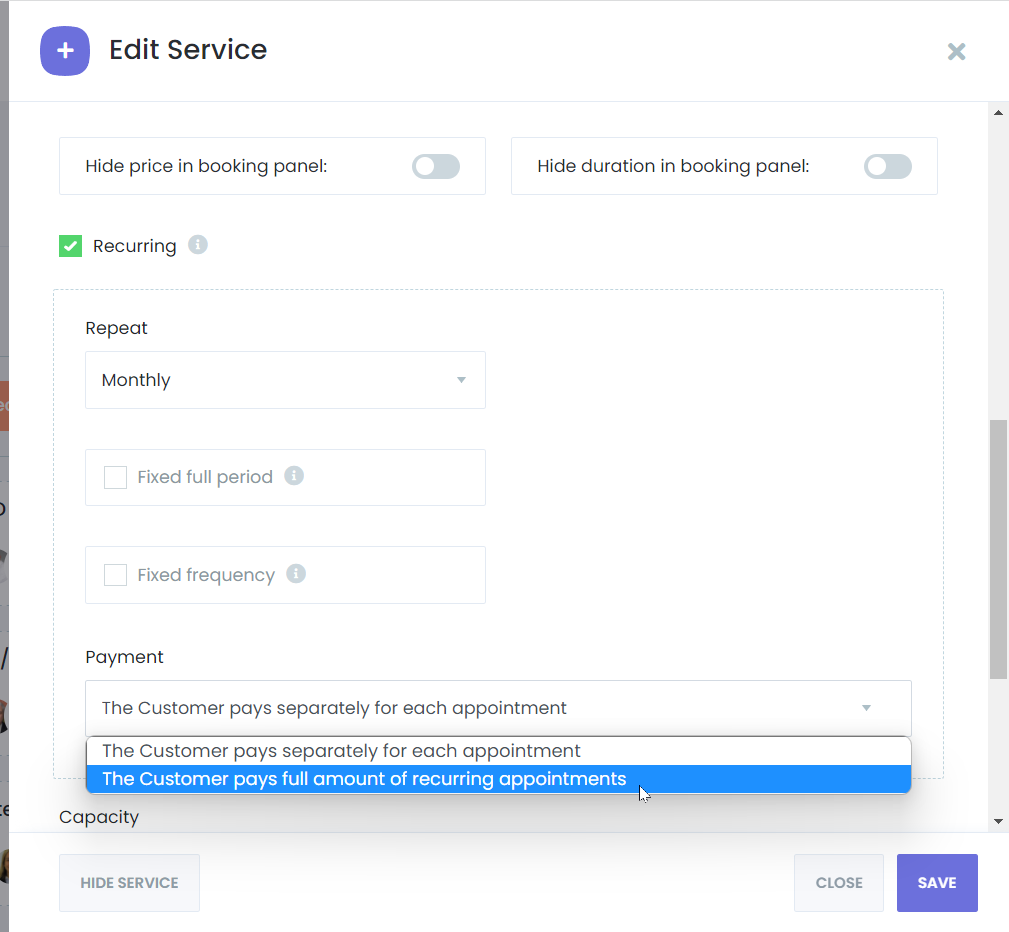Click the HIDE SERVICE button
This screenshot has width=1009, height=932.
point(129,883)
